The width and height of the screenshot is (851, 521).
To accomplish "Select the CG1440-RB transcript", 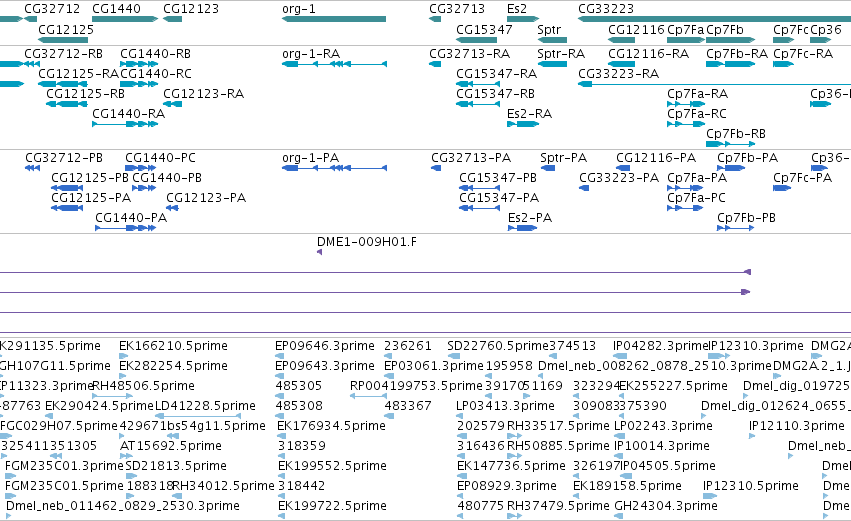I will [139, 64].
